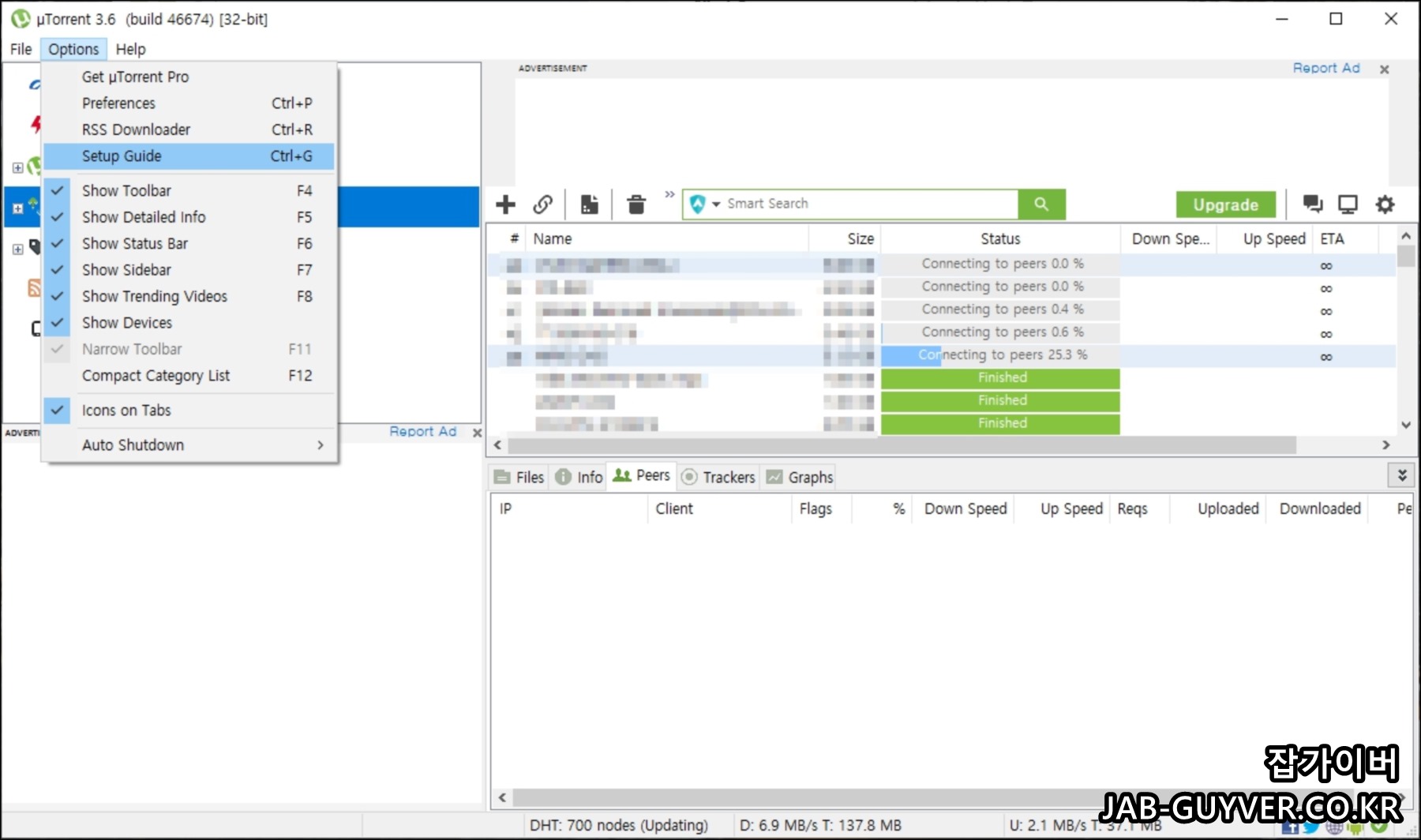
Task: Click 'D: 6.9 MB/s T: 137.8 MB' status entry
Action: tap(820, 825)
